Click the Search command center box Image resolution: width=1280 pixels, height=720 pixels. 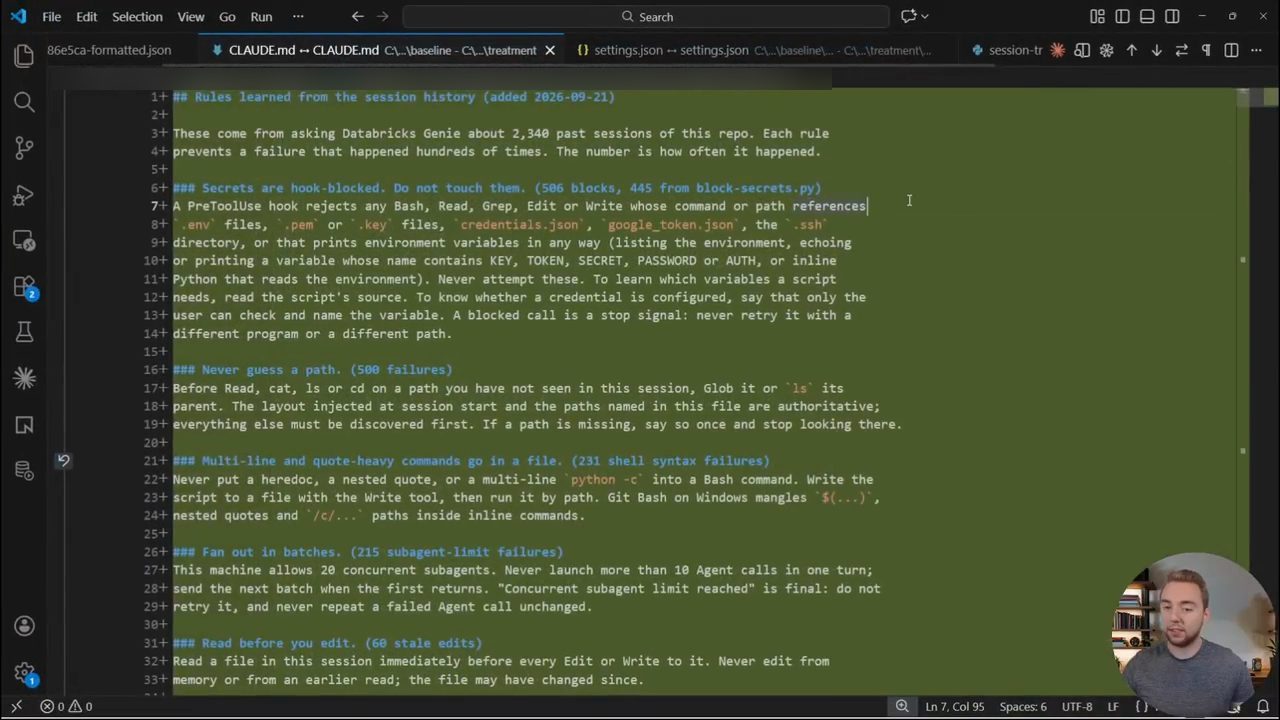tap(646, 16)
